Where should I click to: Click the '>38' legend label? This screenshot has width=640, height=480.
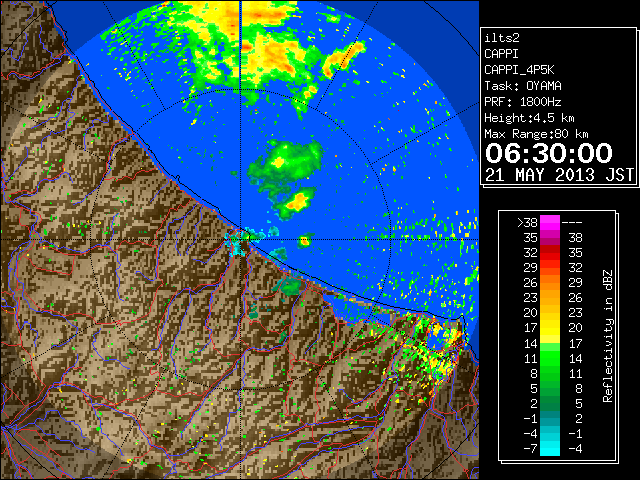pos(527,223)
